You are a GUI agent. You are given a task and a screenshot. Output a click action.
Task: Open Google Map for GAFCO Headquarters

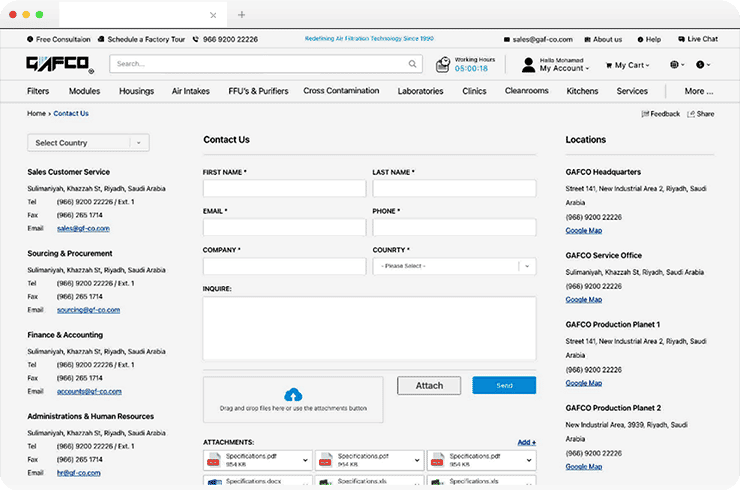click(584, 230)
